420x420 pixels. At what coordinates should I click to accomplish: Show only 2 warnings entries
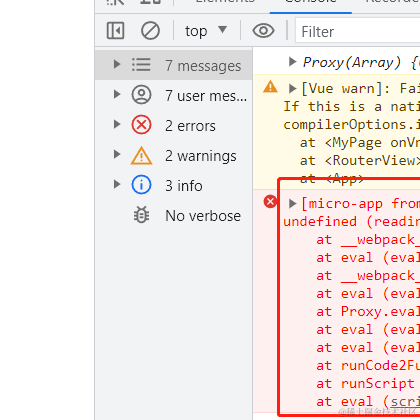(x=174, y=156)
